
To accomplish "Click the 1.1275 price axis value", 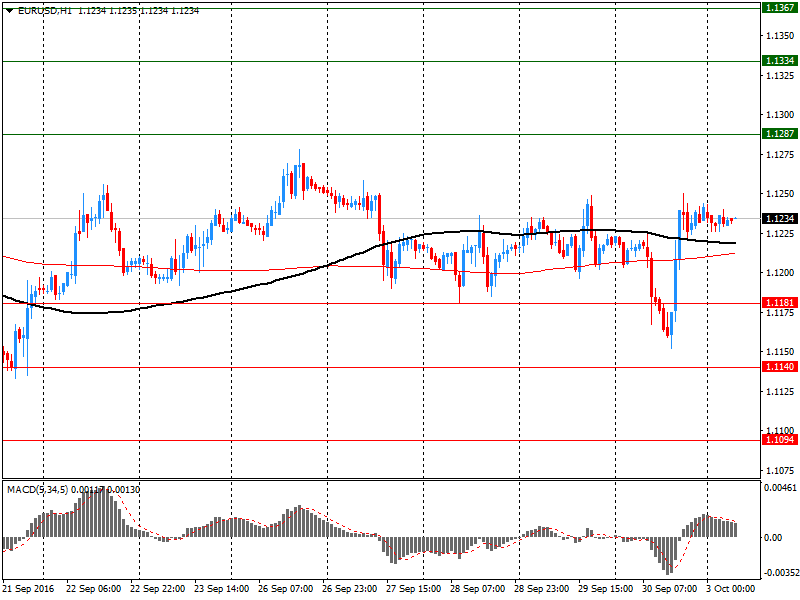I will (780, 155).
